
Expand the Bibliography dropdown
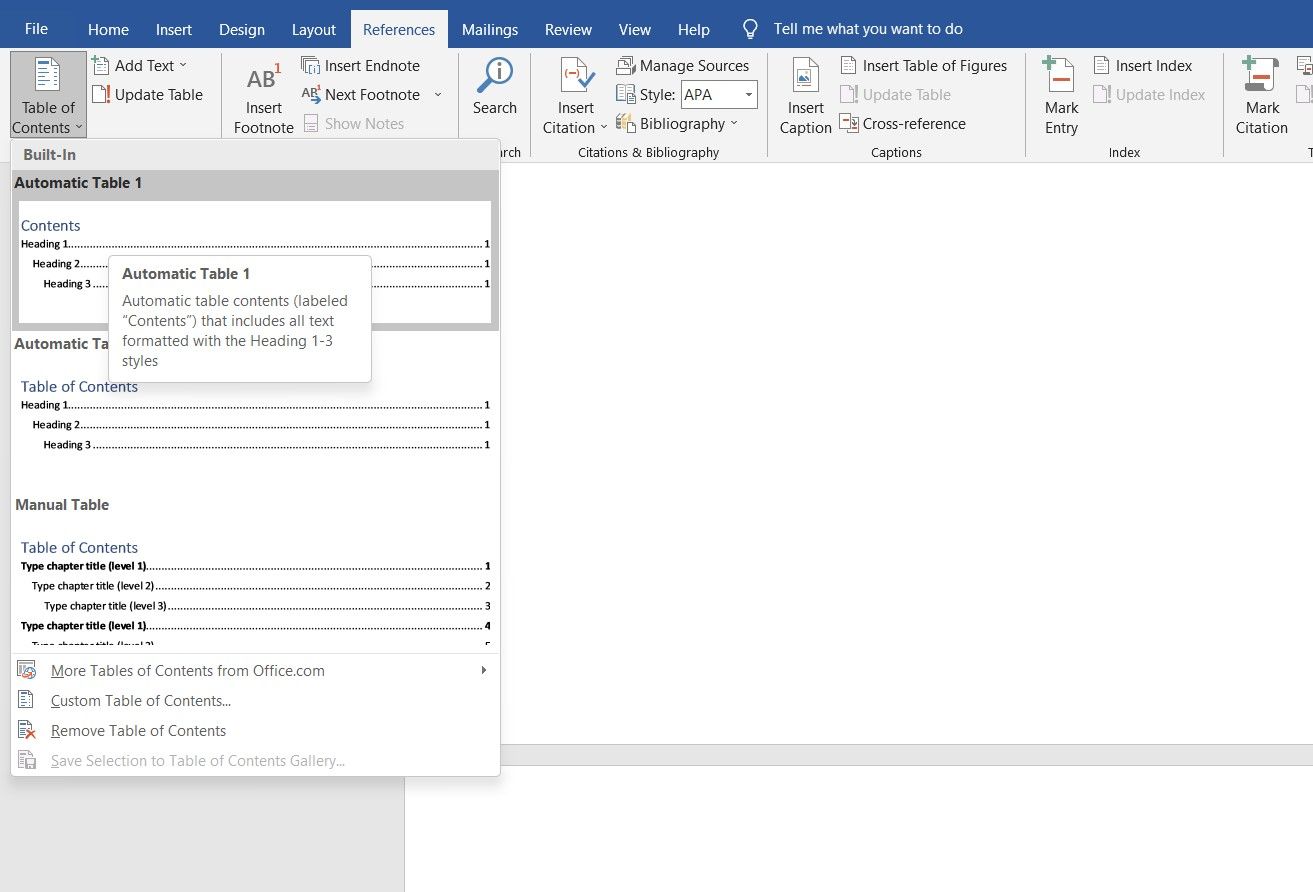(679, 123)
